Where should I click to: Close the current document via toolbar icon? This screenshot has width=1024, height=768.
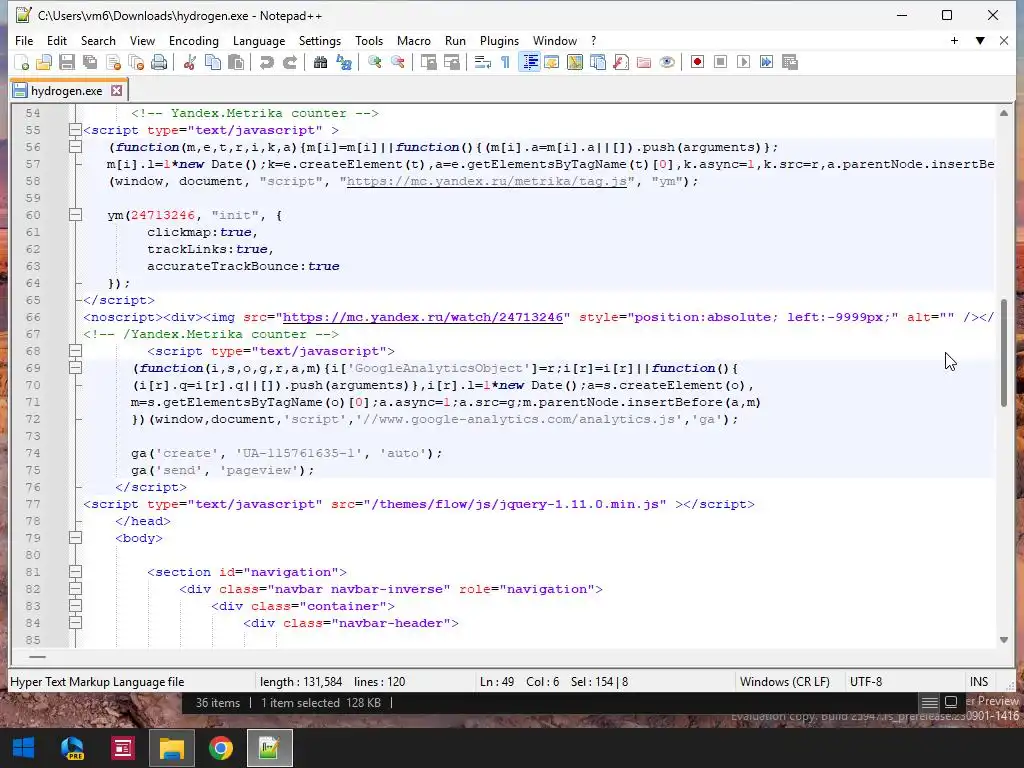114,62
